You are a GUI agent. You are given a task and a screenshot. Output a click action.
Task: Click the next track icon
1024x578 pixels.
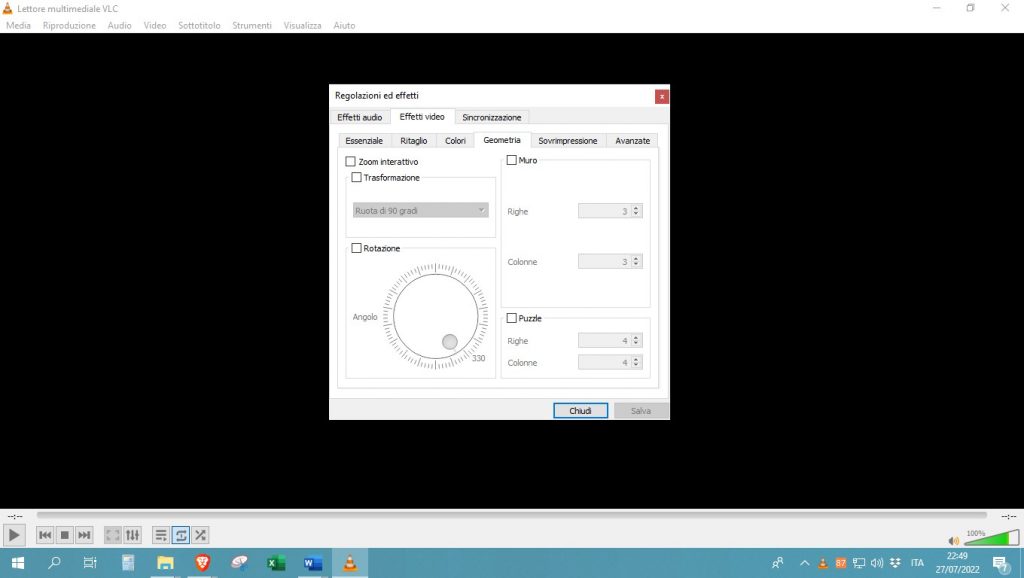[x=84, y=536]
